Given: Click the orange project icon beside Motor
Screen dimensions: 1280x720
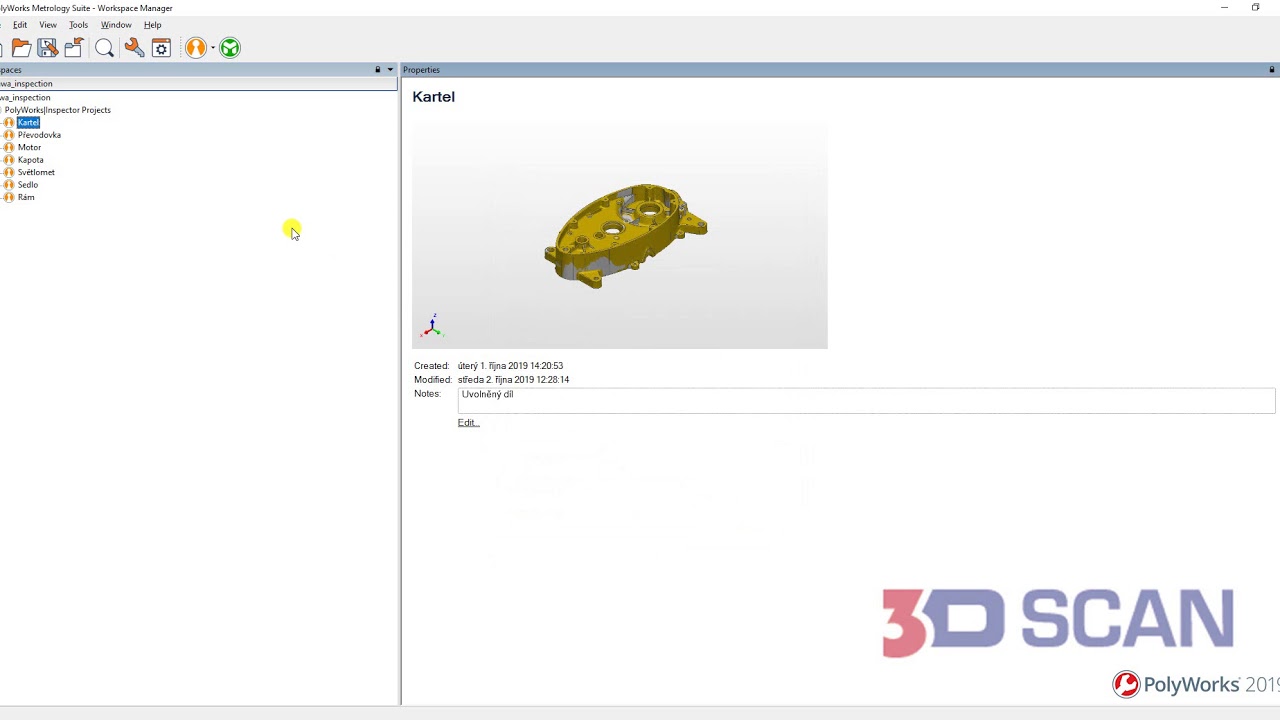Looking at the screenshot, I should tap(8, 147).
